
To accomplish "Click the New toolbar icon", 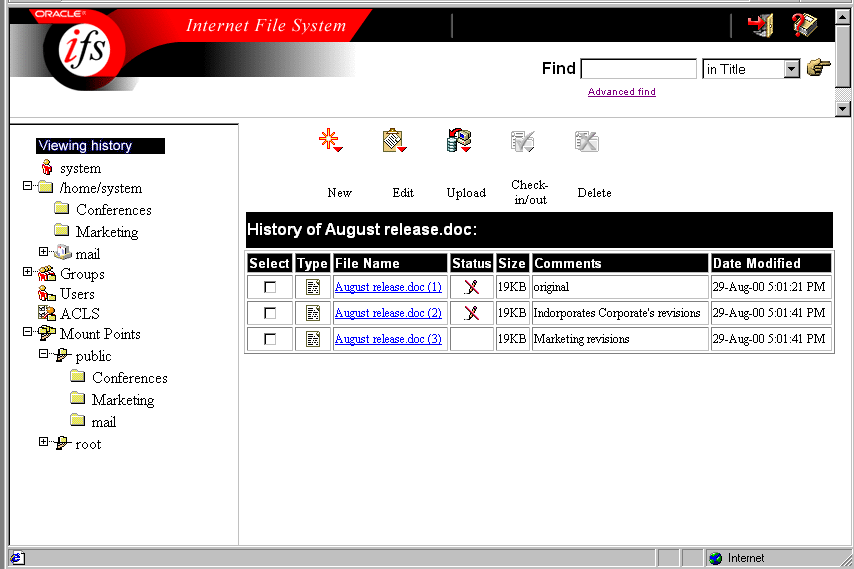I will (331, 140).
